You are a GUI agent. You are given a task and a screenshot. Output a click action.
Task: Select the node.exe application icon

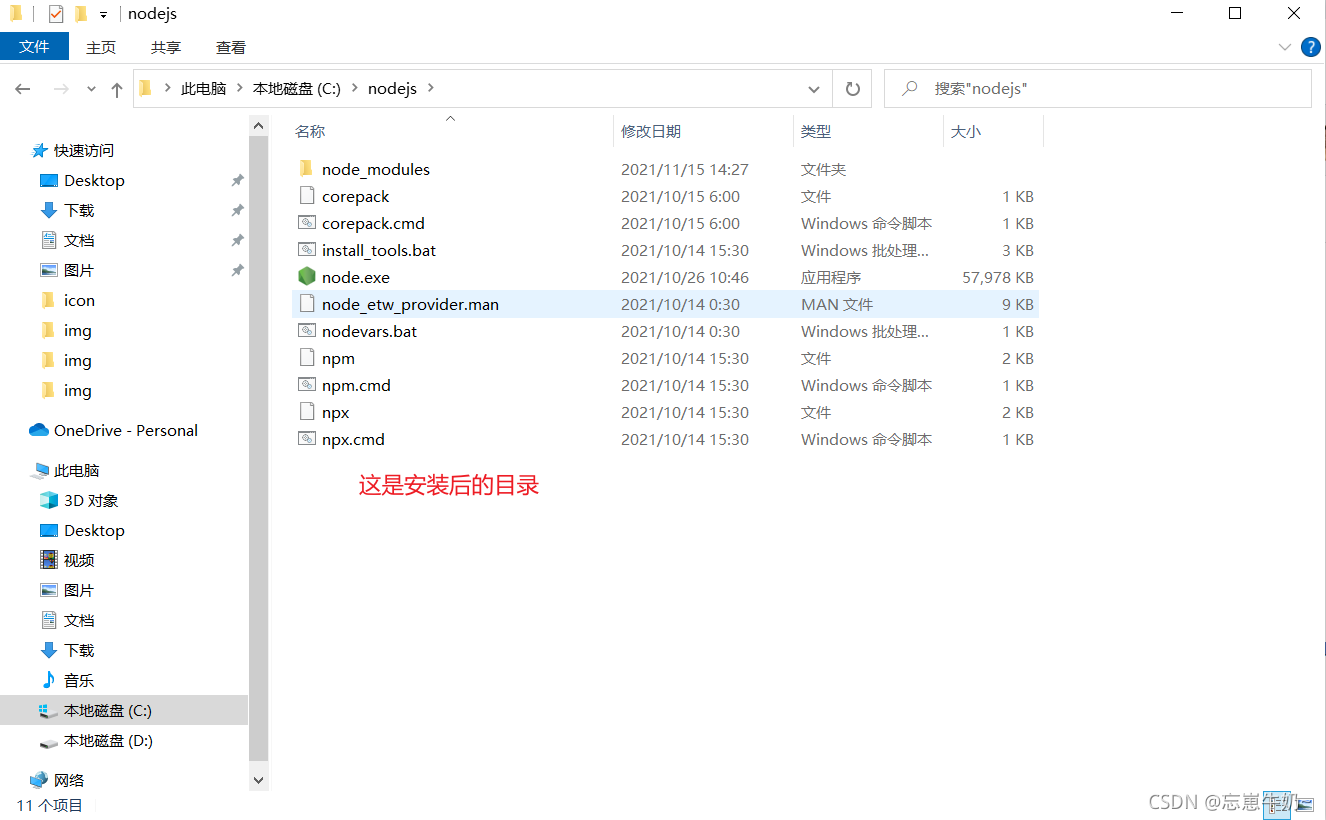[x=306, y=277]
